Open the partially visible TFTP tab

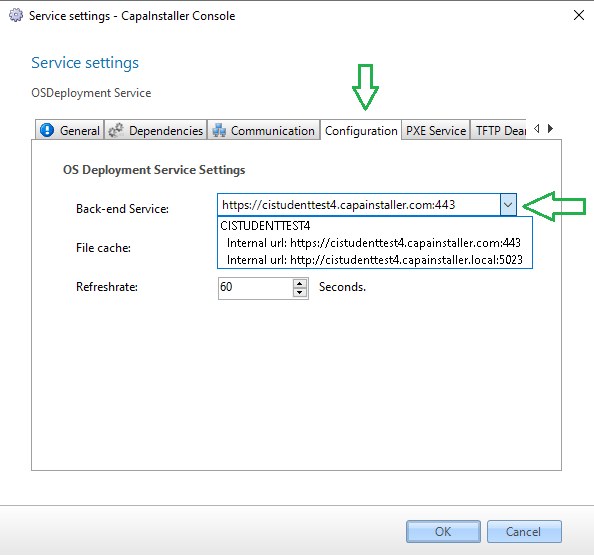coord(499,130)
